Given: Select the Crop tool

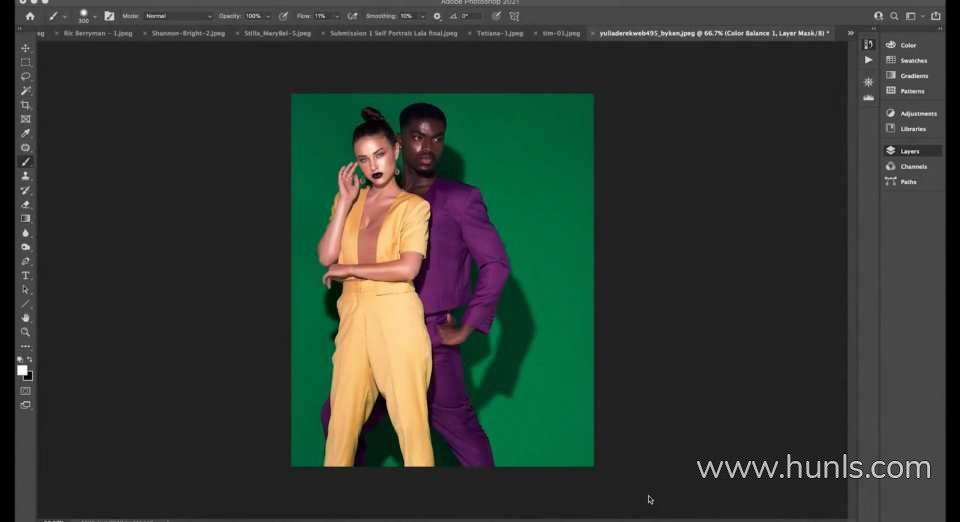Looking at the screenshot, I should (25, 105).
